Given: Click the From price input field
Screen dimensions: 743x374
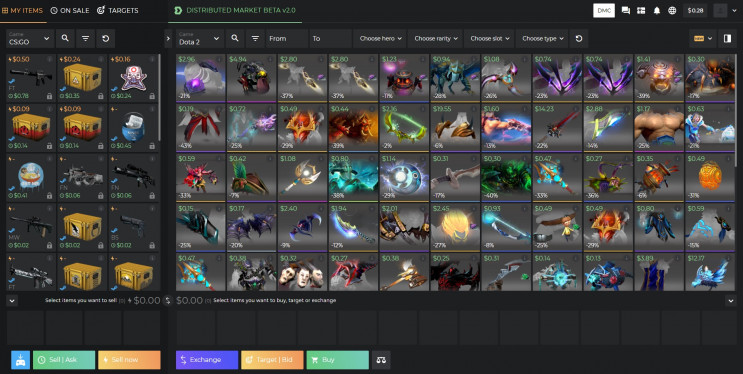Looking at the screenshot, I should click(x=287, y=38).
